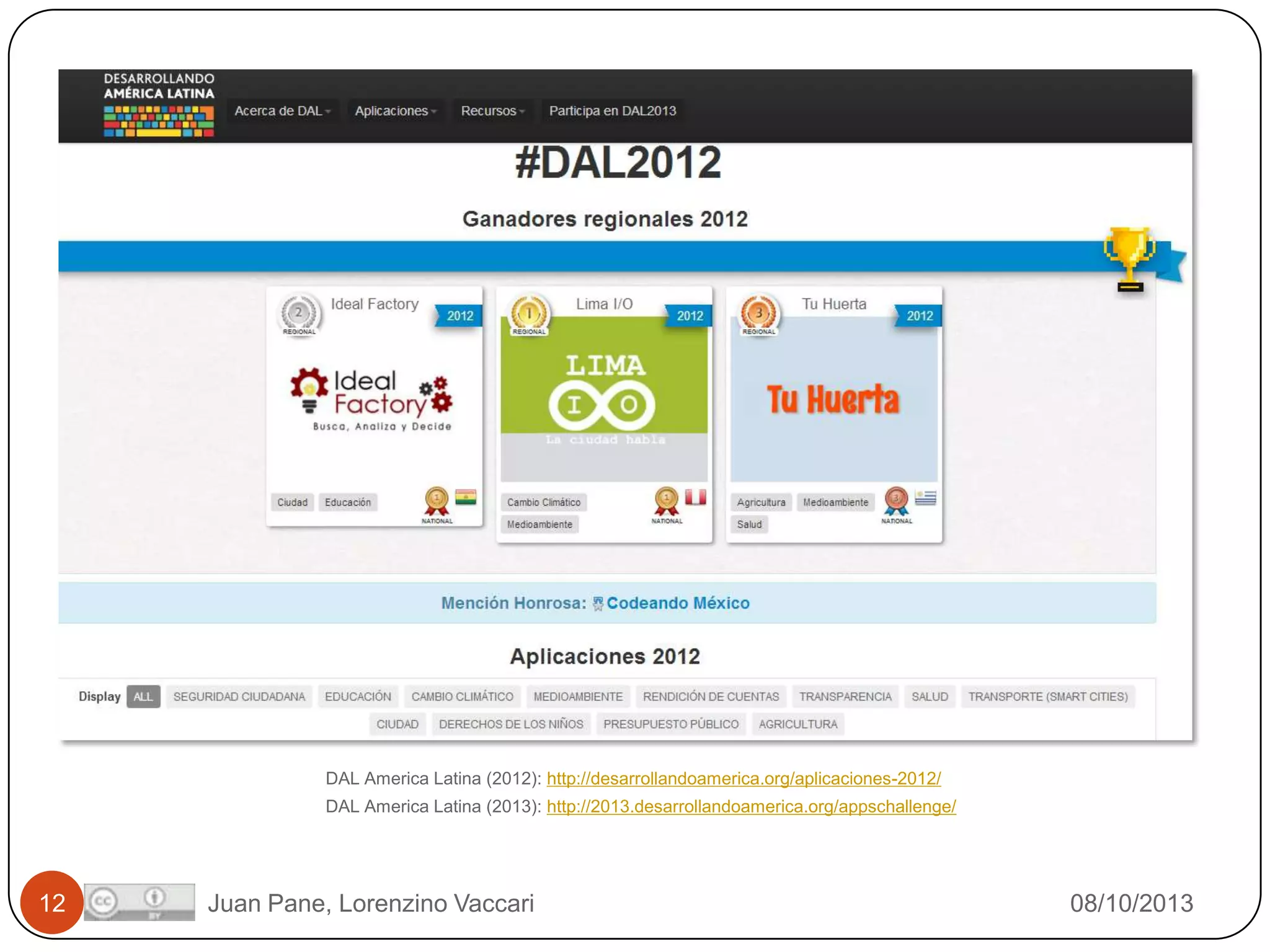Filter by CAMBIO CLIMÁTICO
Viewport: 1270px width, 952px height.
pos(462,697)
